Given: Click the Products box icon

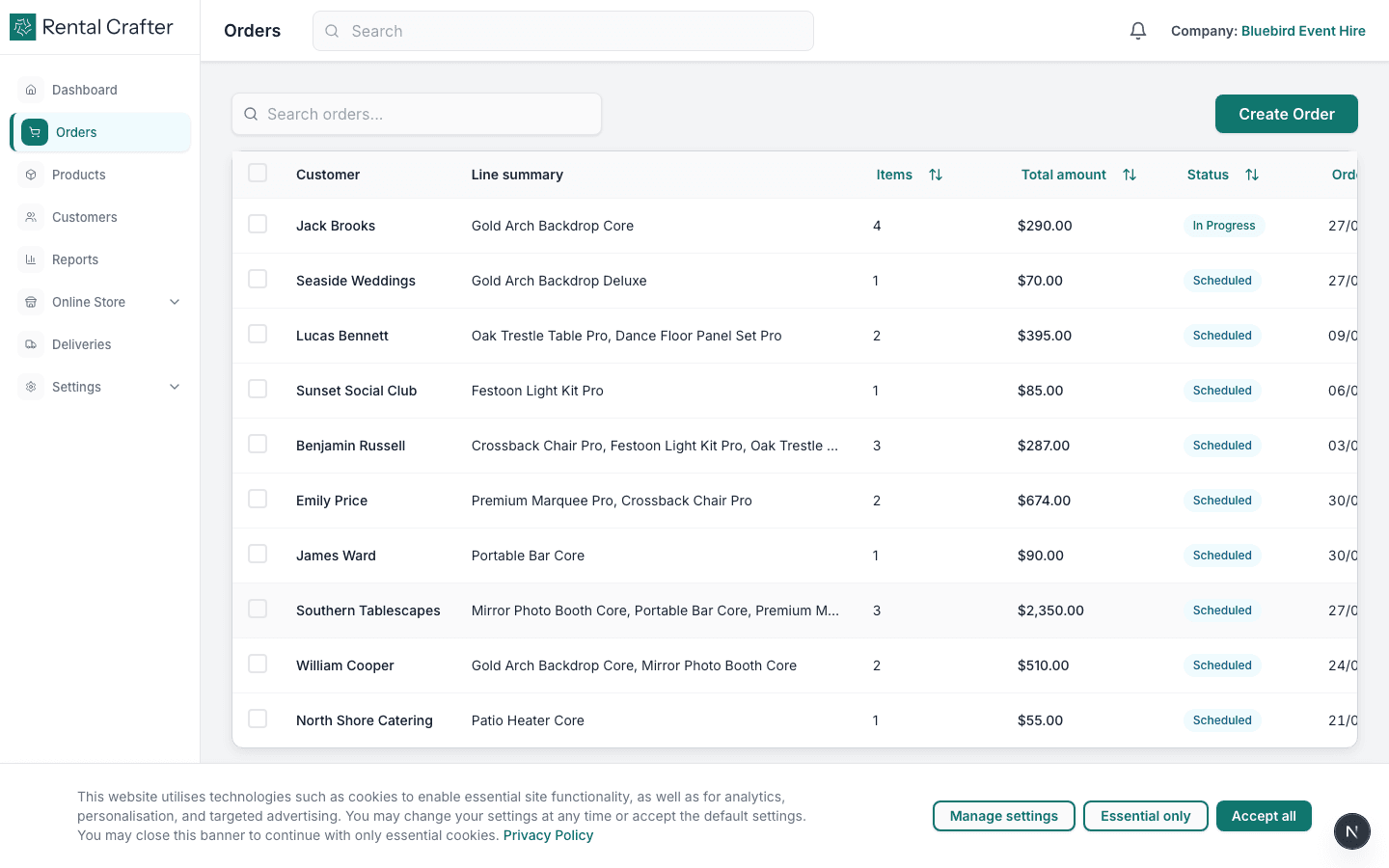Looking at the screenshot, I should click(31, 175).
